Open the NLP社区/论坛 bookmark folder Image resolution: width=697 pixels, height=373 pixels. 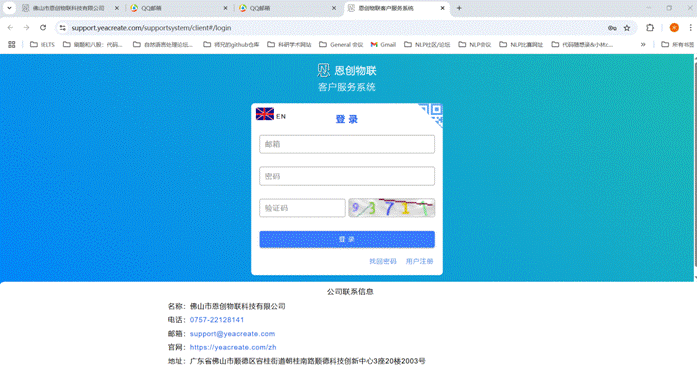pyautogui.click(x=427, y=44)
